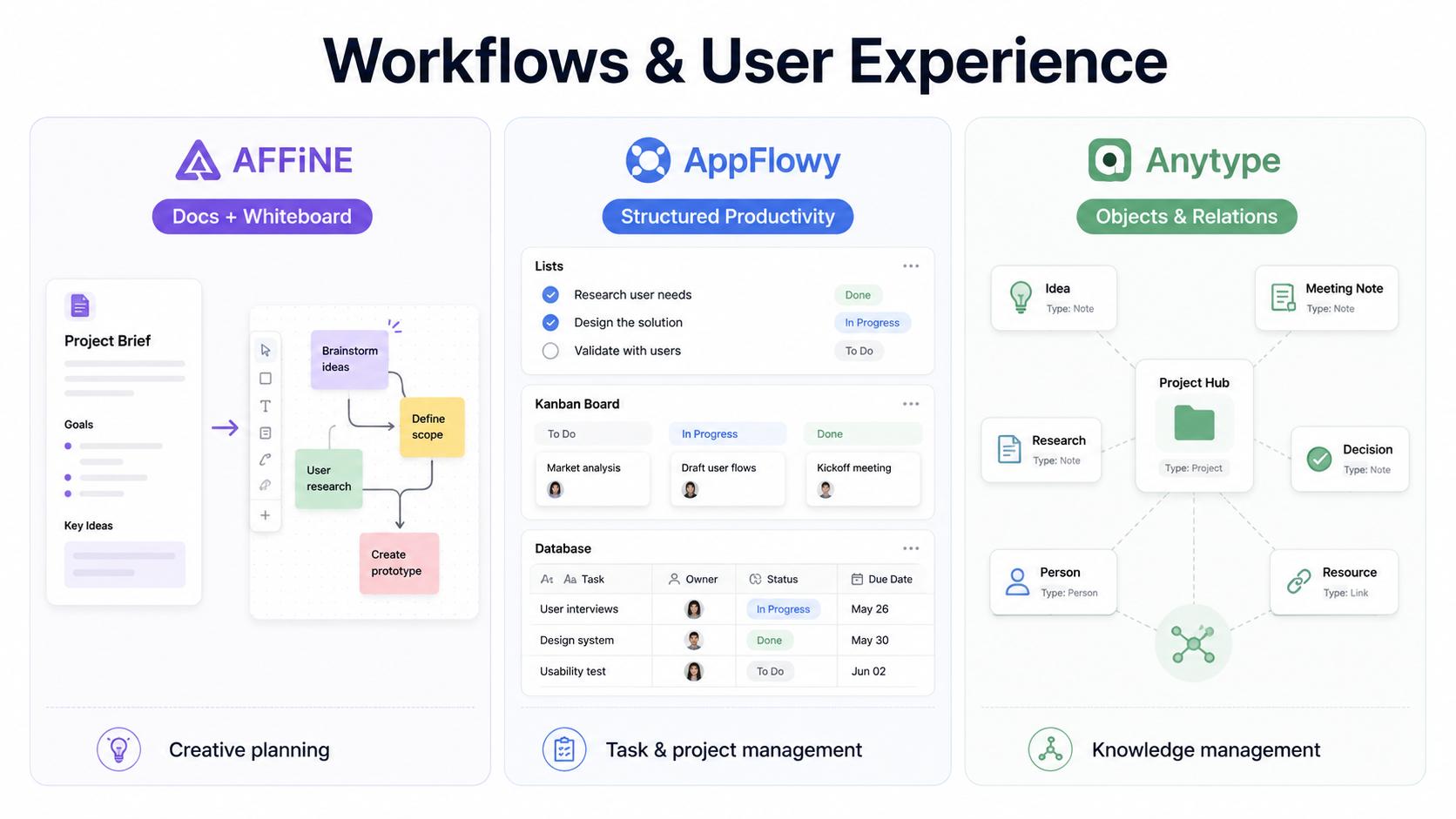The width and height of the screenshot is (1456, 819).
Task: Open the Done status of Design system
Action: (769, 641)
